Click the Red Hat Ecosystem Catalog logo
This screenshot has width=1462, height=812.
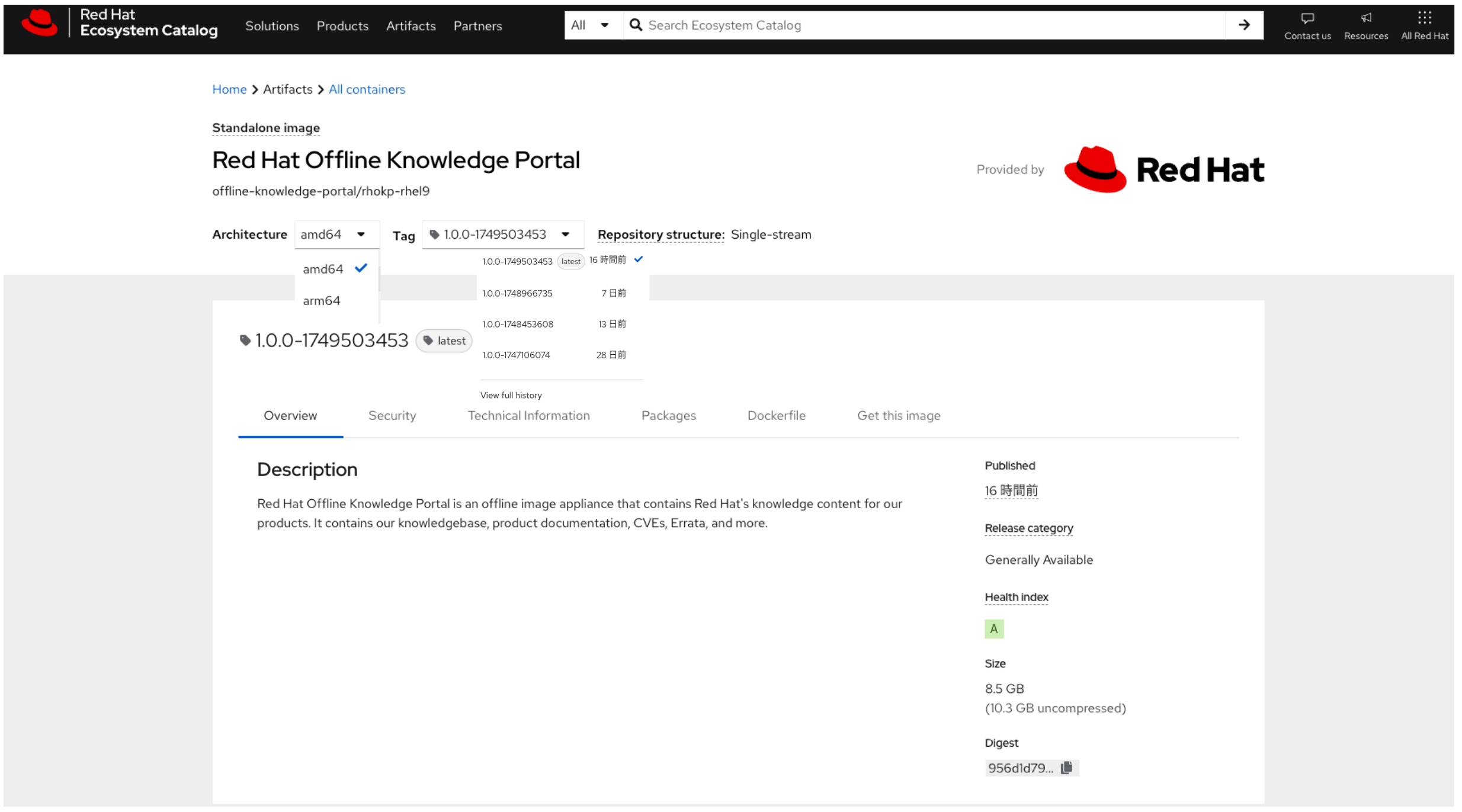(x=120, y=24)
